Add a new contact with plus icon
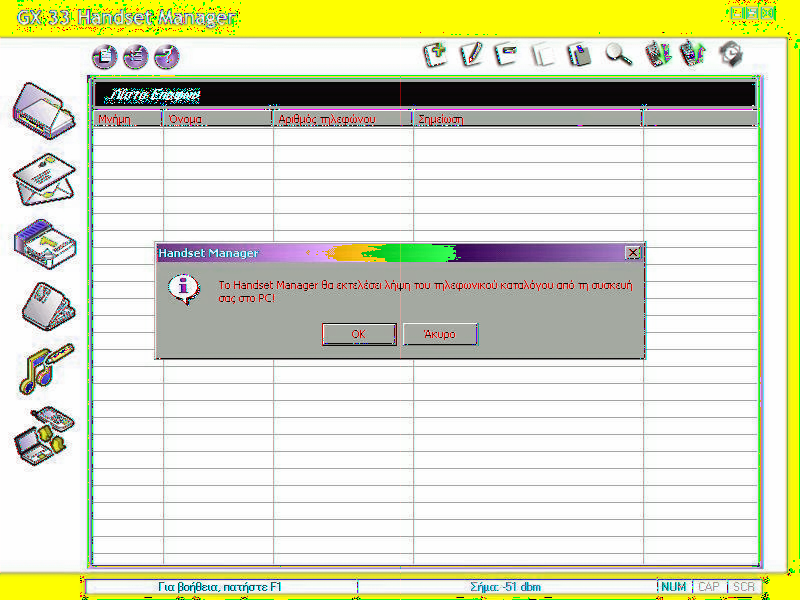The width and height of the screenshot is (800, 600). pyautogui.click(x=435, y=55)
